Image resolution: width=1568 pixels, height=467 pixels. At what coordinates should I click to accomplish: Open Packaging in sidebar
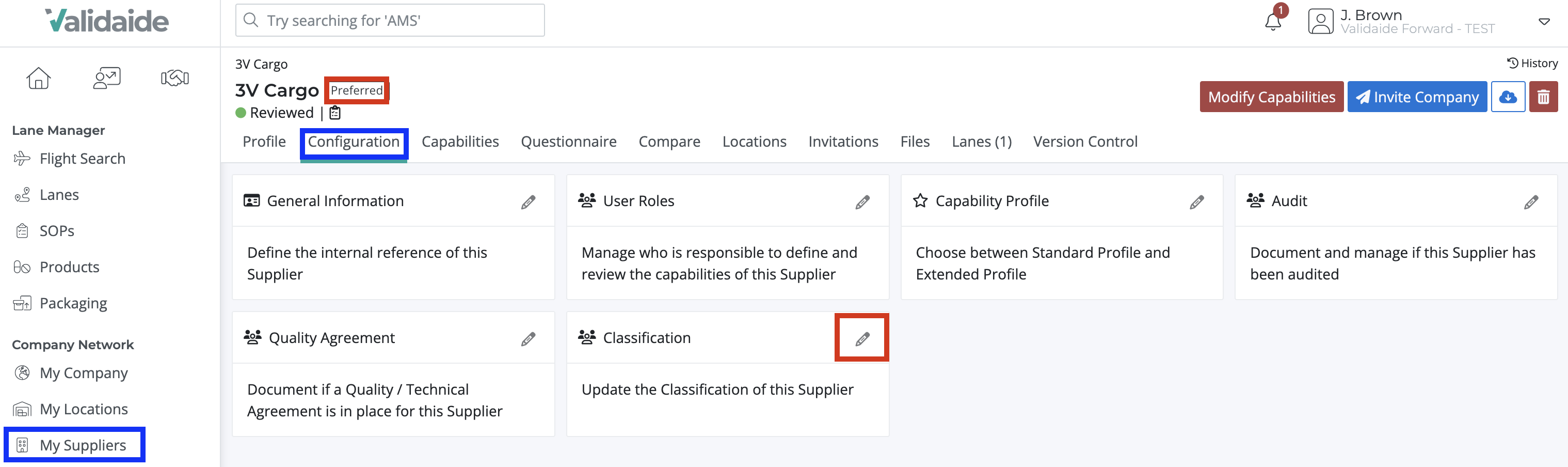click(60, 303)
